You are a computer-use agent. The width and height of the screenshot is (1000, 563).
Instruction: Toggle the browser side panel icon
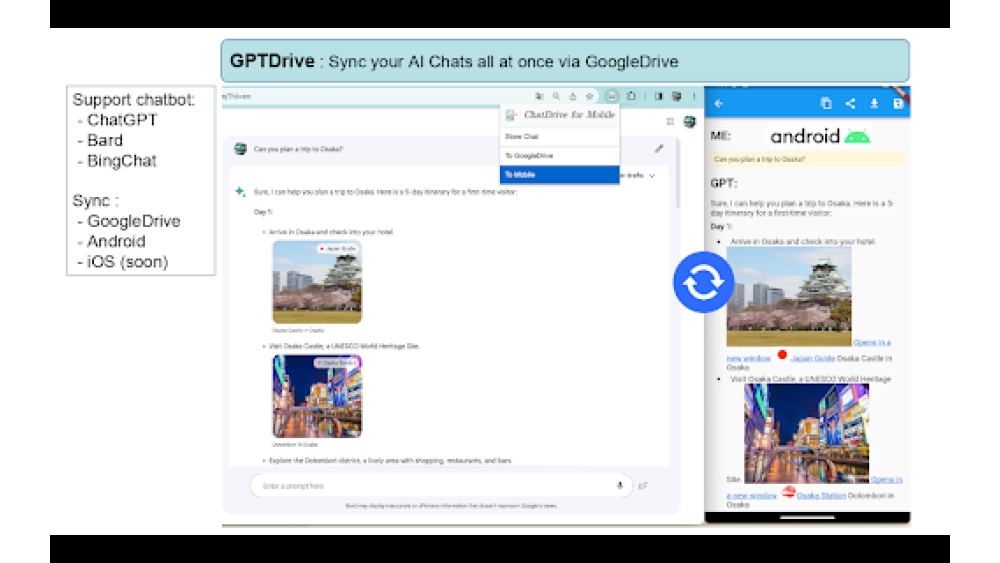(x=658, y=96)
